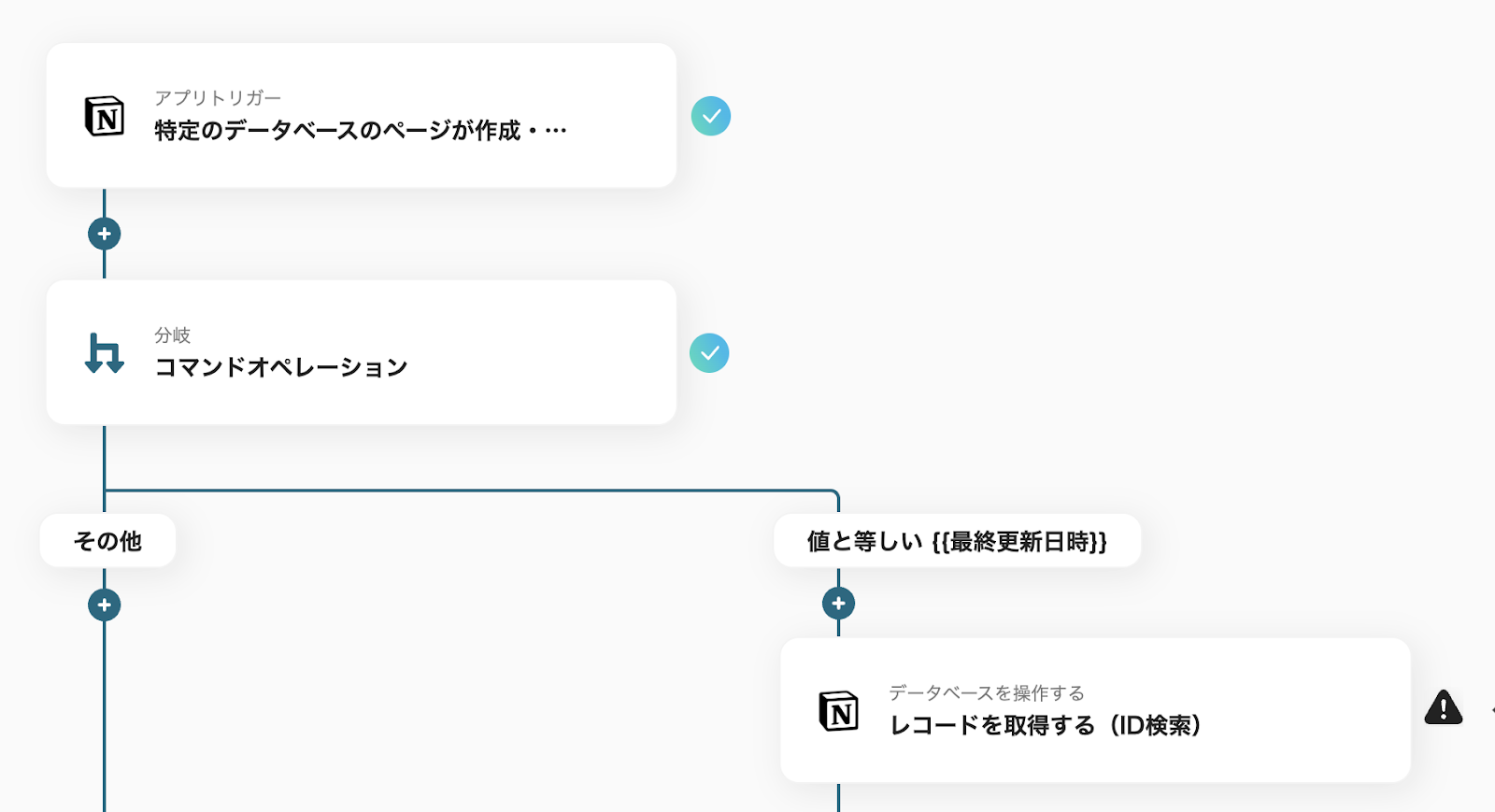Add a step under the その他 branch
The height and width of the screenshot is (812, 1495).
tap(105, 605)
